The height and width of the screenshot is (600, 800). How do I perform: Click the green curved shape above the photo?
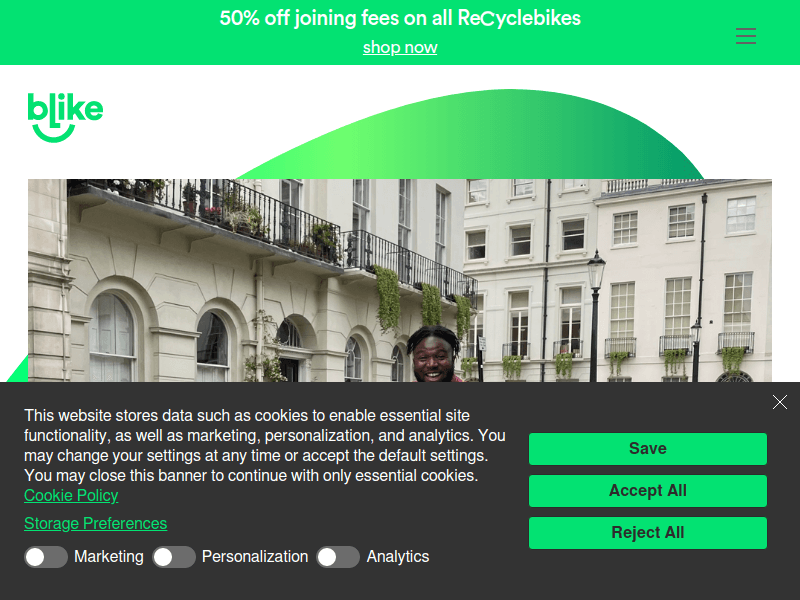coord(472,134)
